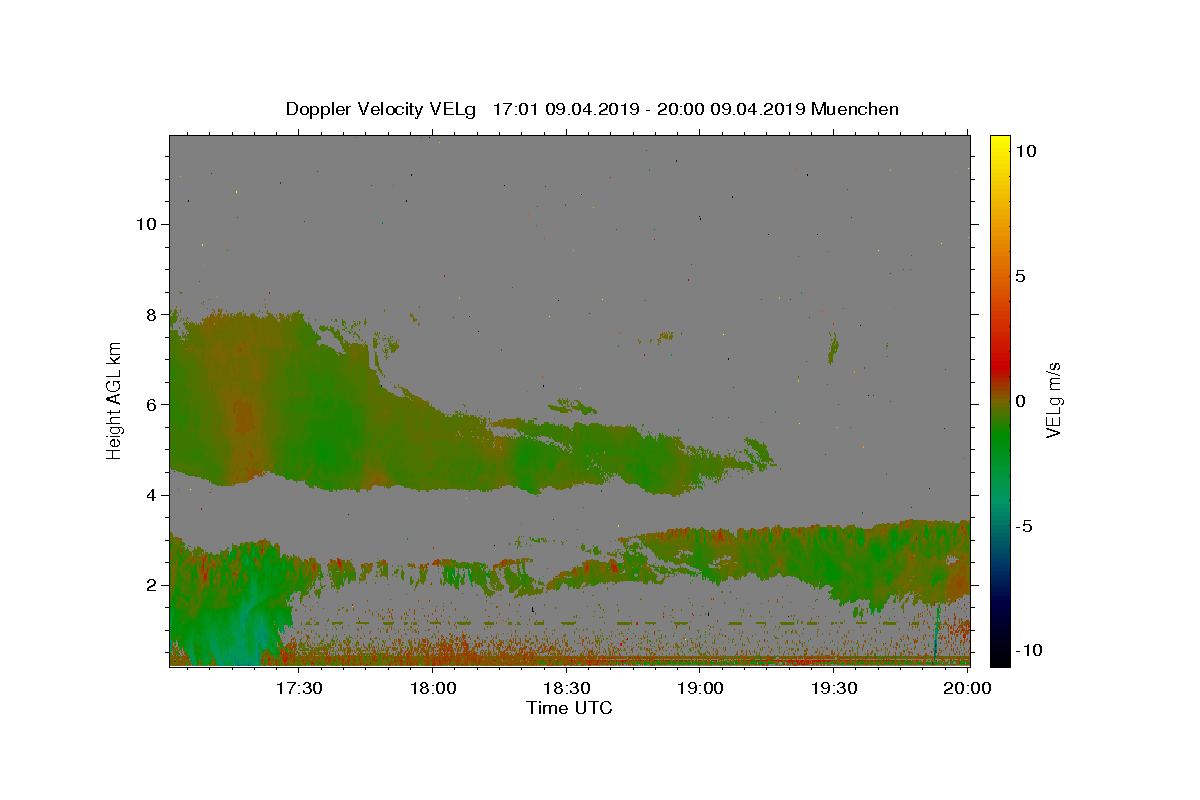1200x800 pixels.
Task: Click the colorbar value -5 label
Action: click(1024, 526)
